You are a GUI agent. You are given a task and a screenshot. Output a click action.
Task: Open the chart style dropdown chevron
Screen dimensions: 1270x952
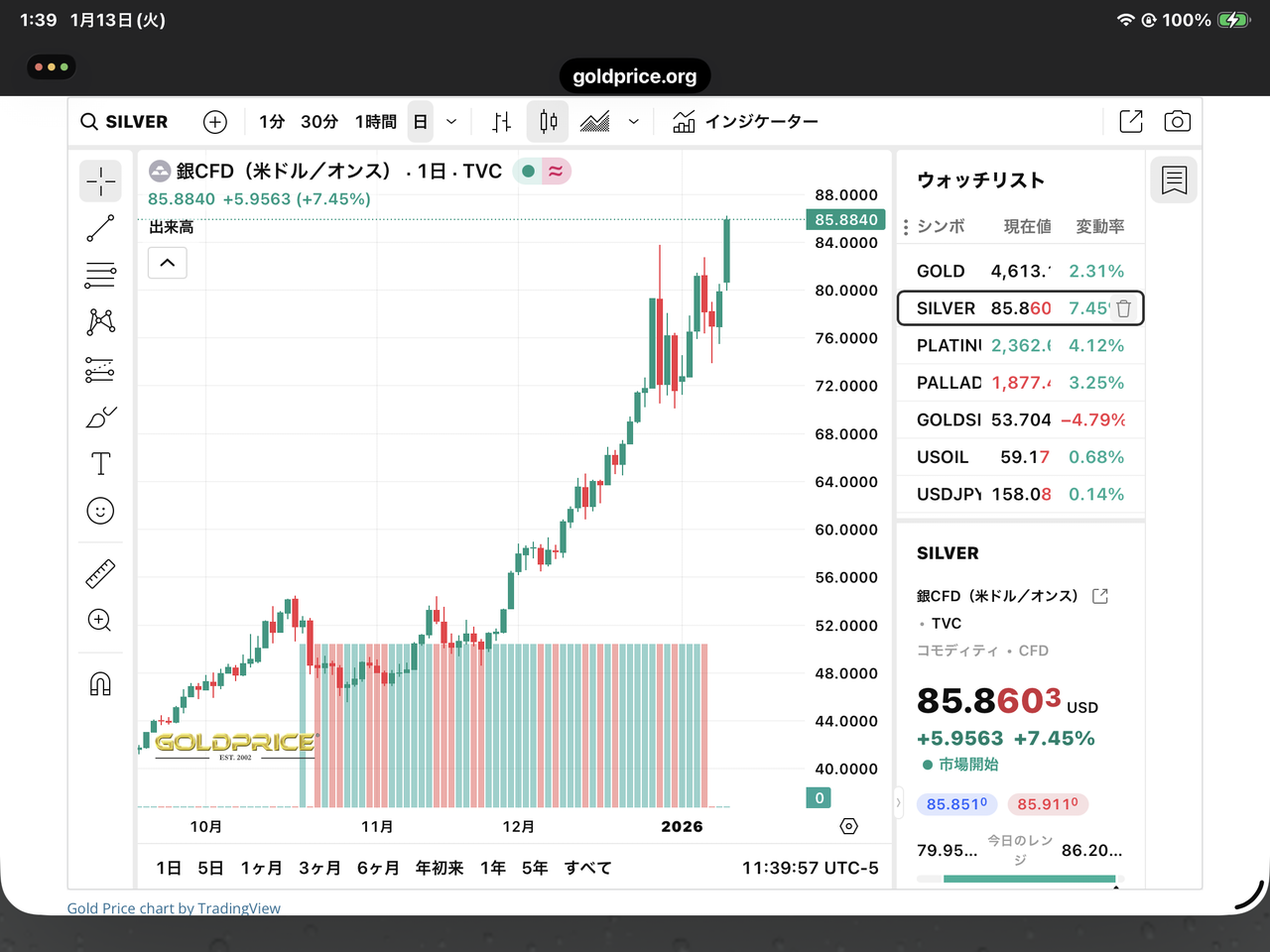pyautogui.click(x=634, y=122)
